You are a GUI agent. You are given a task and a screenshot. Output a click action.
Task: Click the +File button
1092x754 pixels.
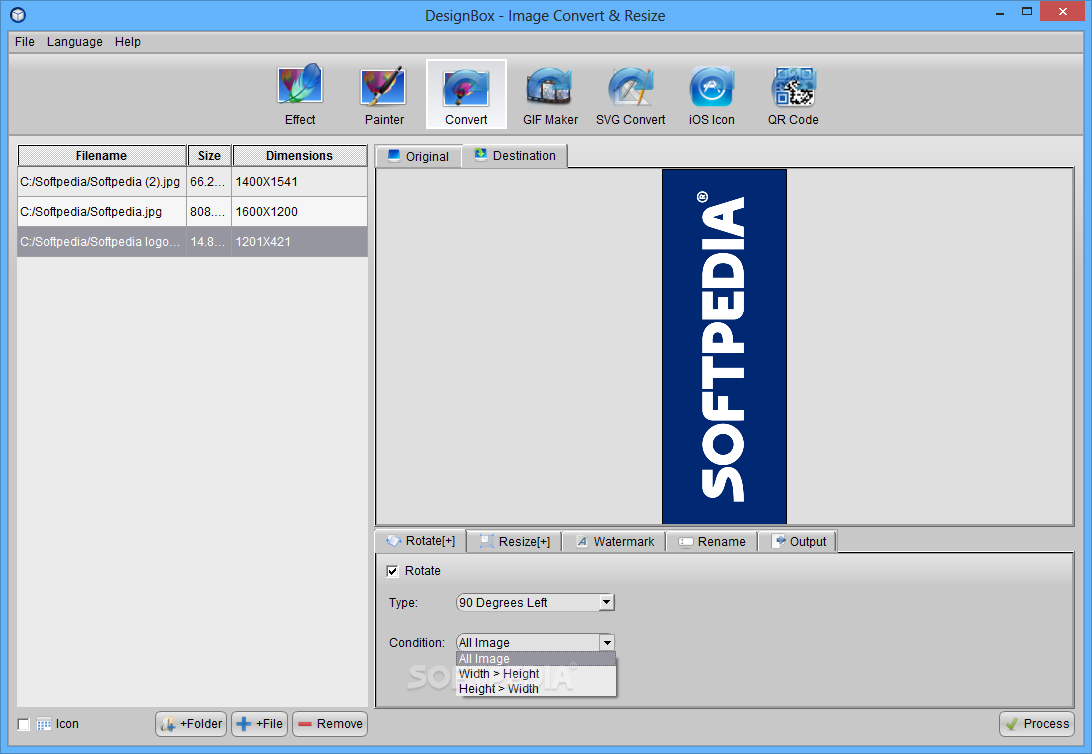click(x=260, y=724)
